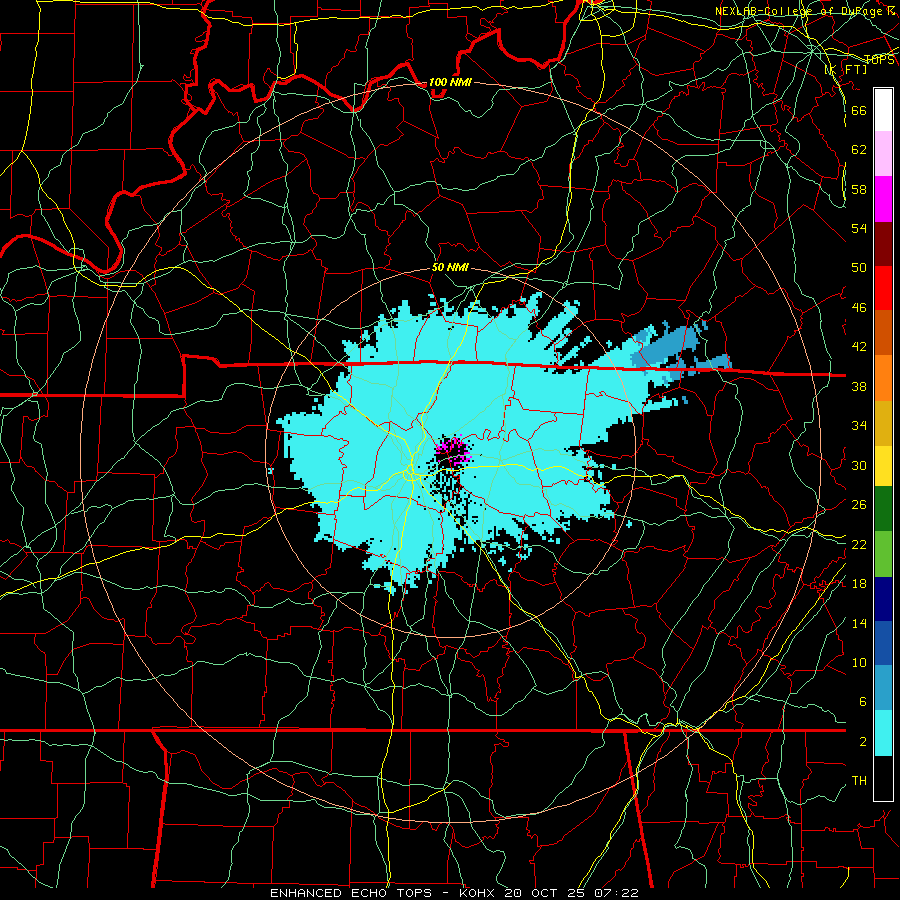The height and width of the screenshot is (900, 900).
Task: Click the "34" legend value
Action: pyautogui.click(x=859, y=426)
